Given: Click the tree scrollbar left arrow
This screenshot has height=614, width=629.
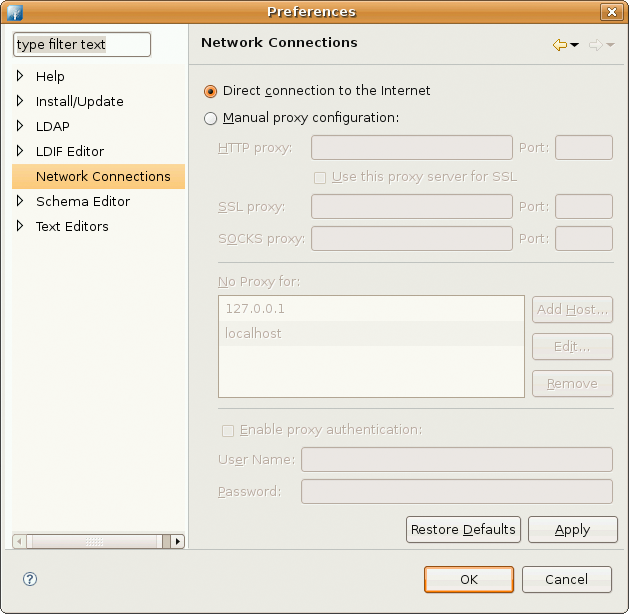Looking at the screenshot, I should tap(19, 541).
